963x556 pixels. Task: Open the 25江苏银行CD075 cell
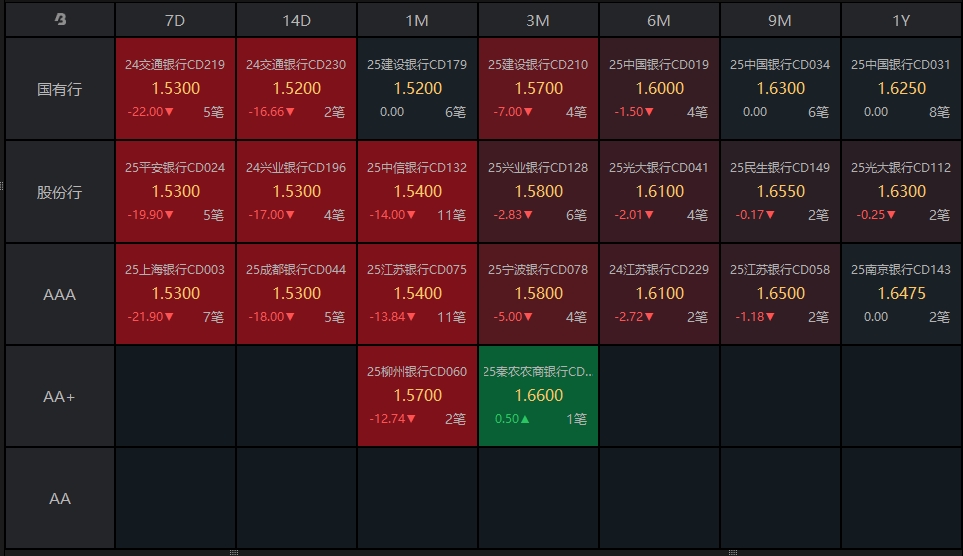click(x=417, y=294)
